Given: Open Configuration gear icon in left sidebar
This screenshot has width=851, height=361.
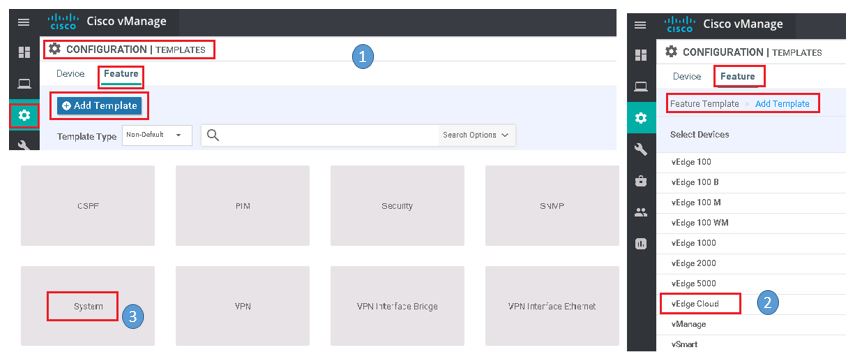Looking at the screenshot, I should [24, 115].
